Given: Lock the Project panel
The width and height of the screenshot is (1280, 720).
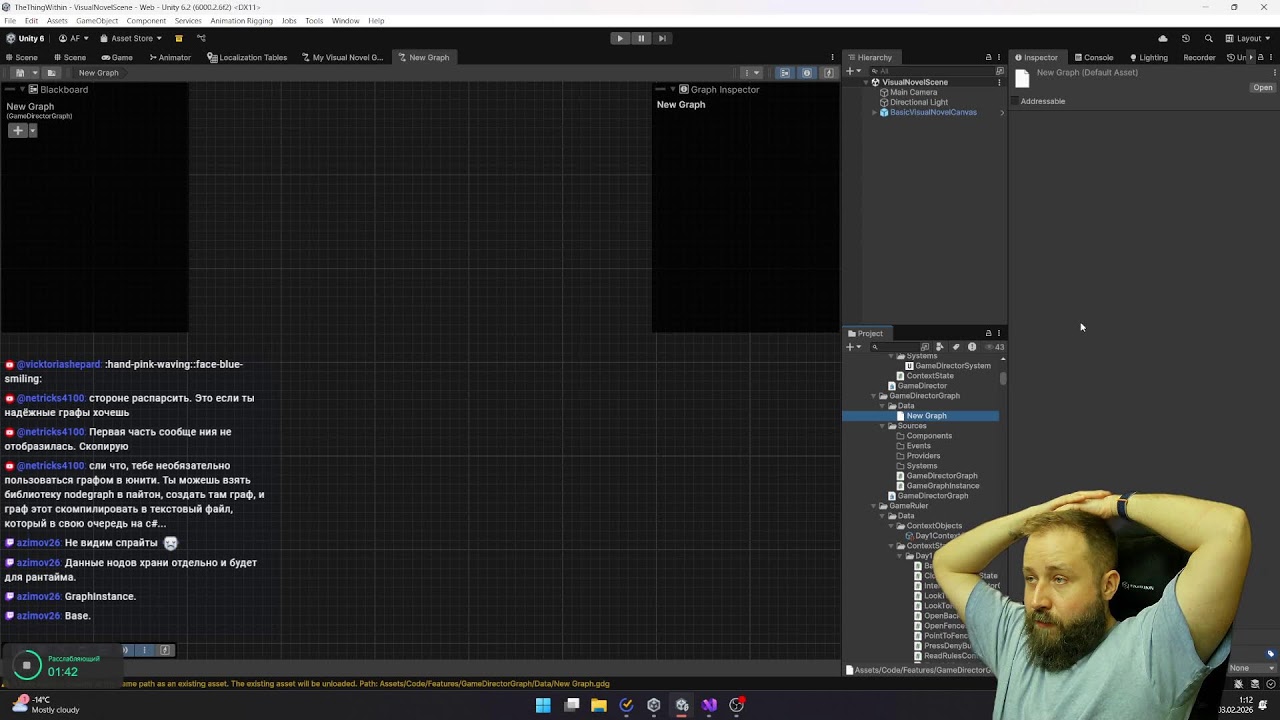Looking at the screenshot, I should pos(988,333).
